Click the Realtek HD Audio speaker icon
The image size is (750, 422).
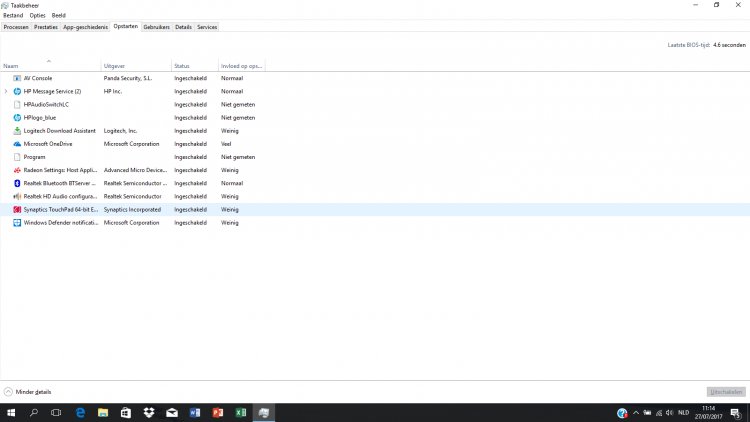[17, 196]
